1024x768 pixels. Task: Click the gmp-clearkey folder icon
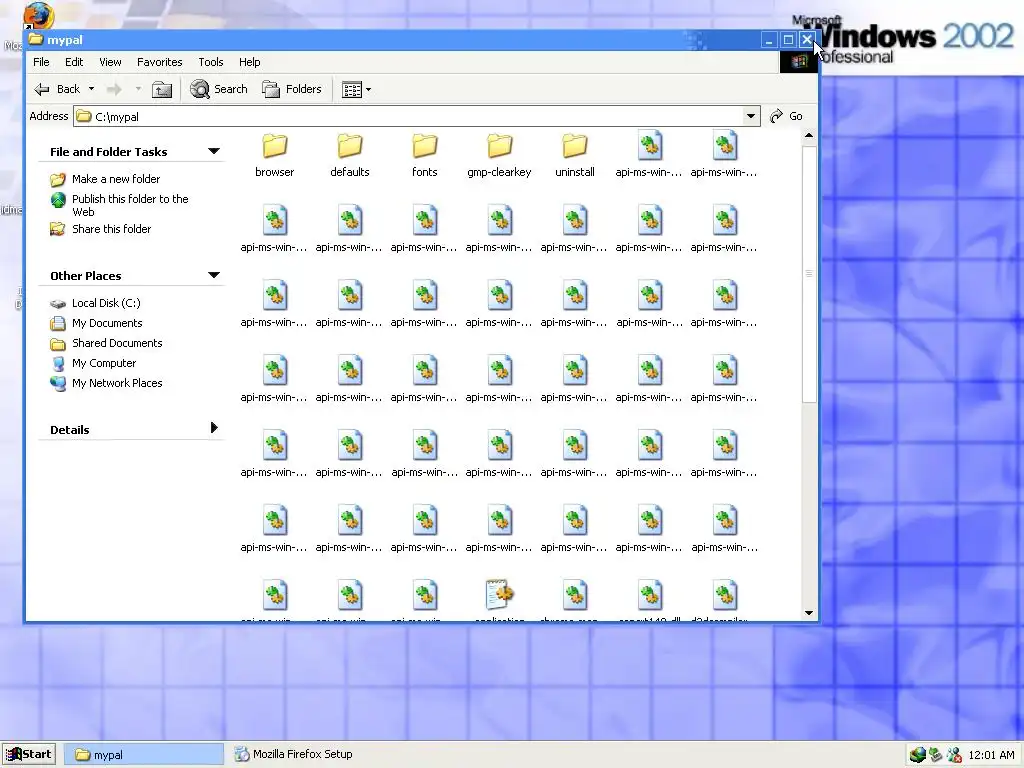pyautogui.click(x=500, y=146)
